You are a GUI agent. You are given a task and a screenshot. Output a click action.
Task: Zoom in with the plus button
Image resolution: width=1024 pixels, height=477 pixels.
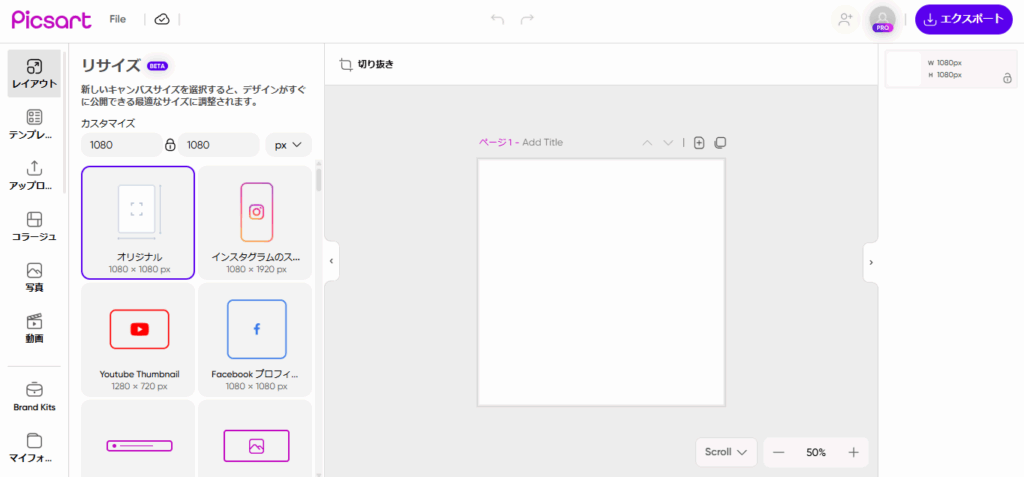click(x=853, y=452)
